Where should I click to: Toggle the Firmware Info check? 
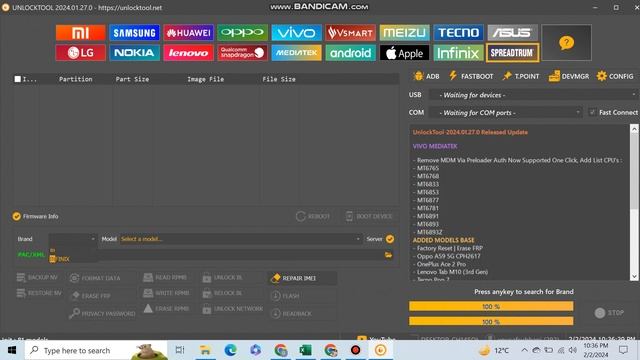[x=16, y=216]
